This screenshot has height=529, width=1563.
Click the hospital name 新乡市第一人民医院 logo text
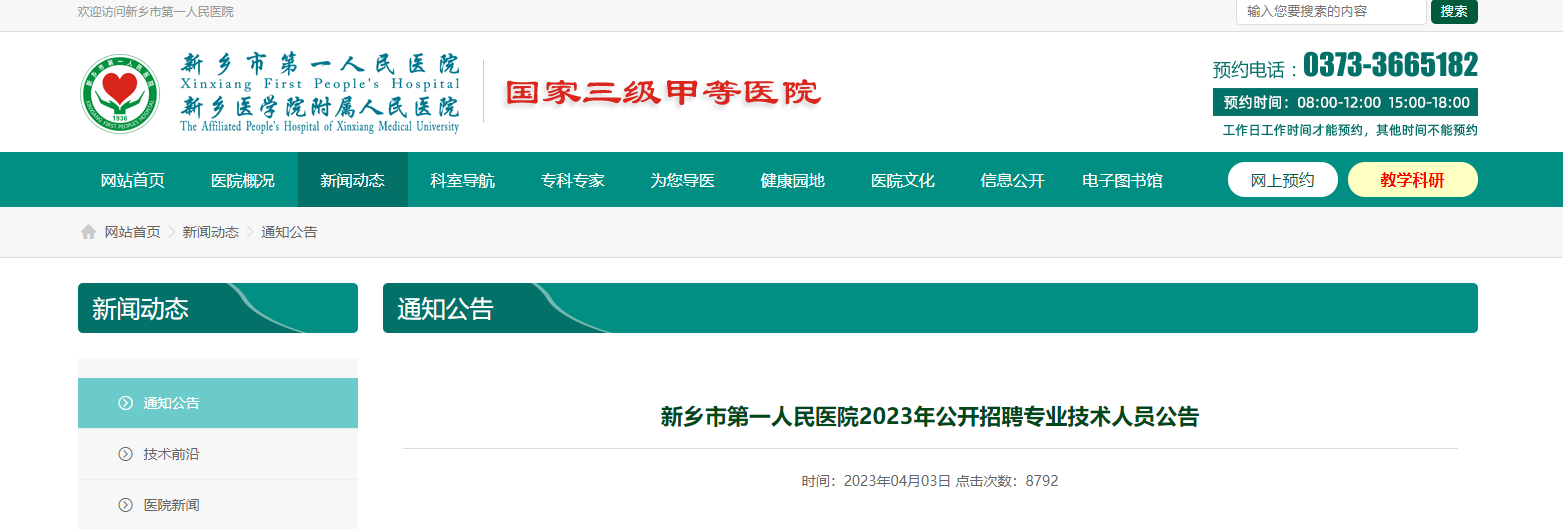tap(320, 66)
